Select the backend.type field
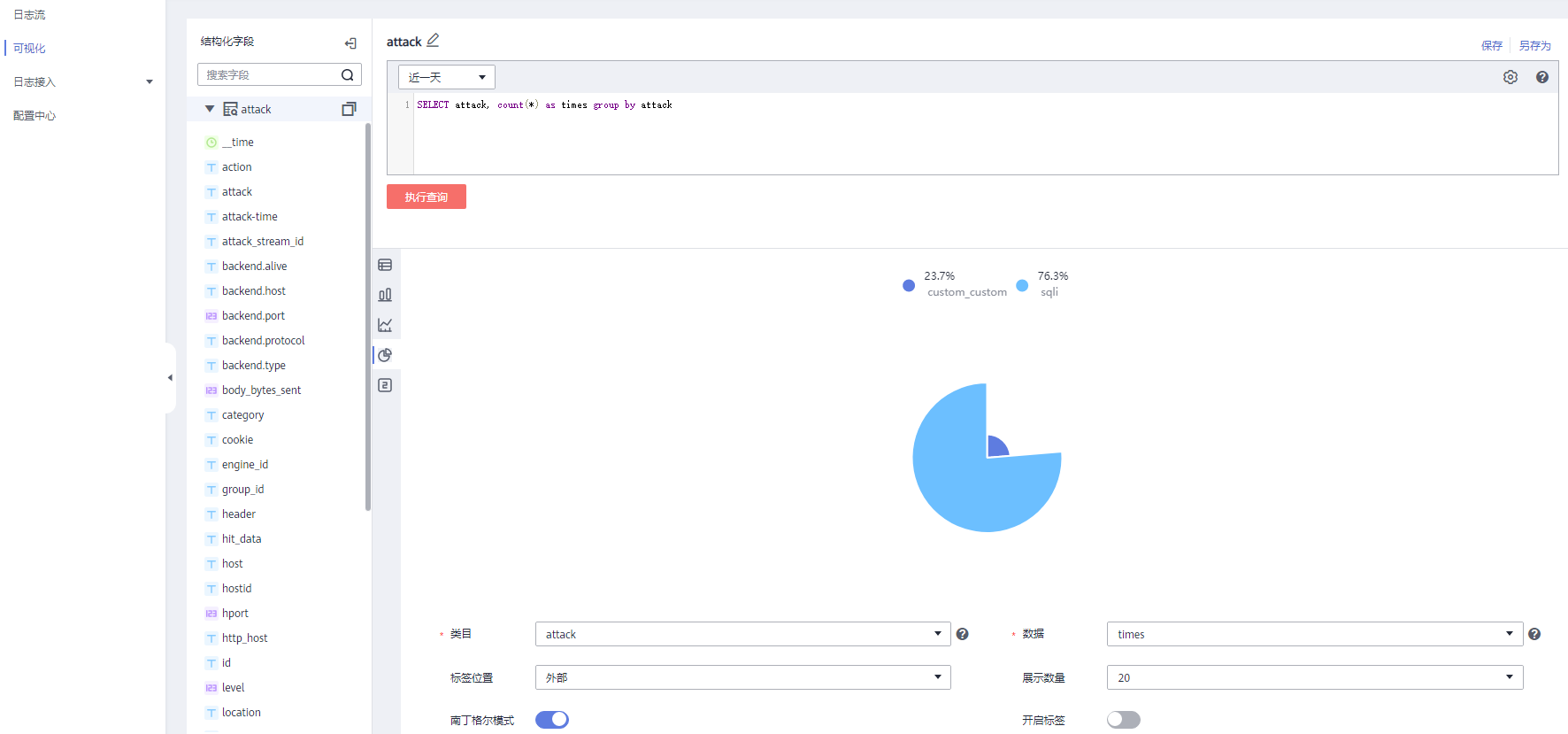1568x734 pixels. coord(254,366)
